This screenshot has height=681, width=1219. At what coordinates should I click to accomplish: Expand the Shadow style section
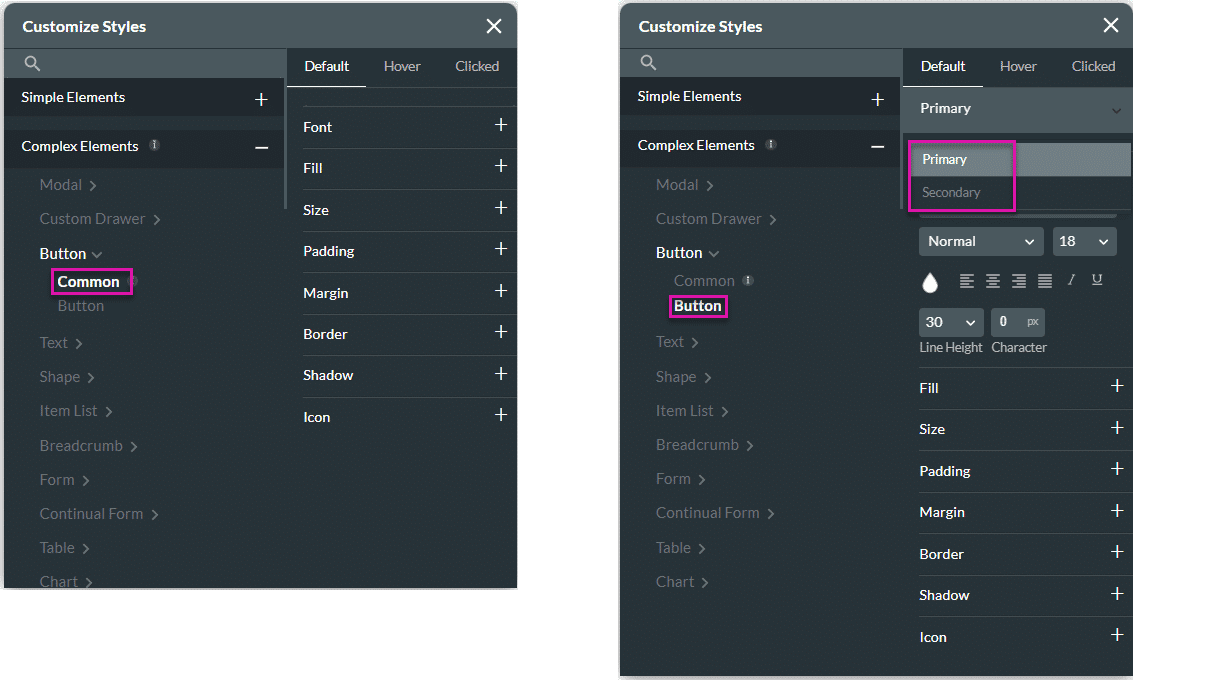tap(1117, 595)
